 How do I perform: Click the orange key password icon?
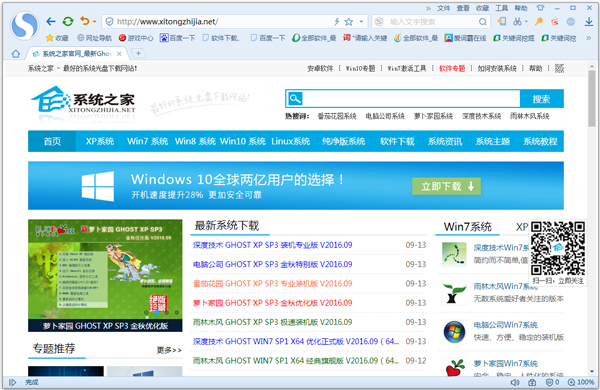[x=539, y=22]
